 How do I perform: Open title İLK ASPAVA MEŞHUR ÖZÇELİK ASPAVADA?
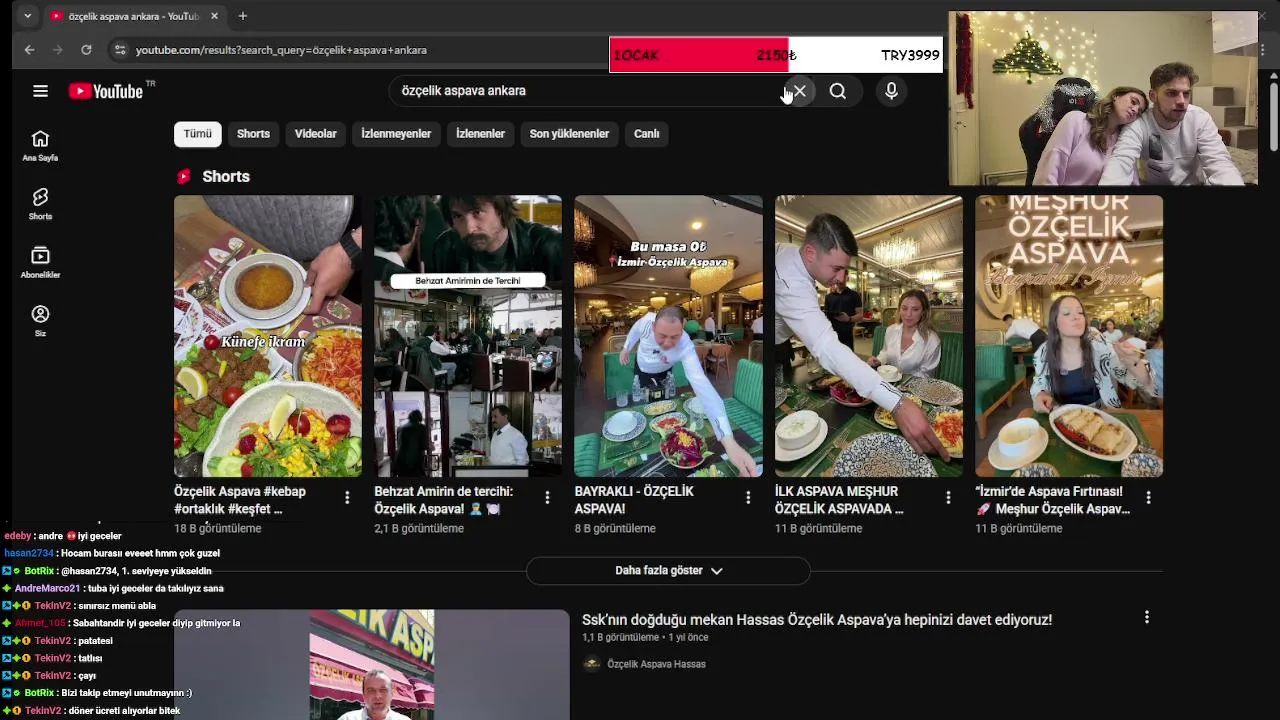pos(839,500)
